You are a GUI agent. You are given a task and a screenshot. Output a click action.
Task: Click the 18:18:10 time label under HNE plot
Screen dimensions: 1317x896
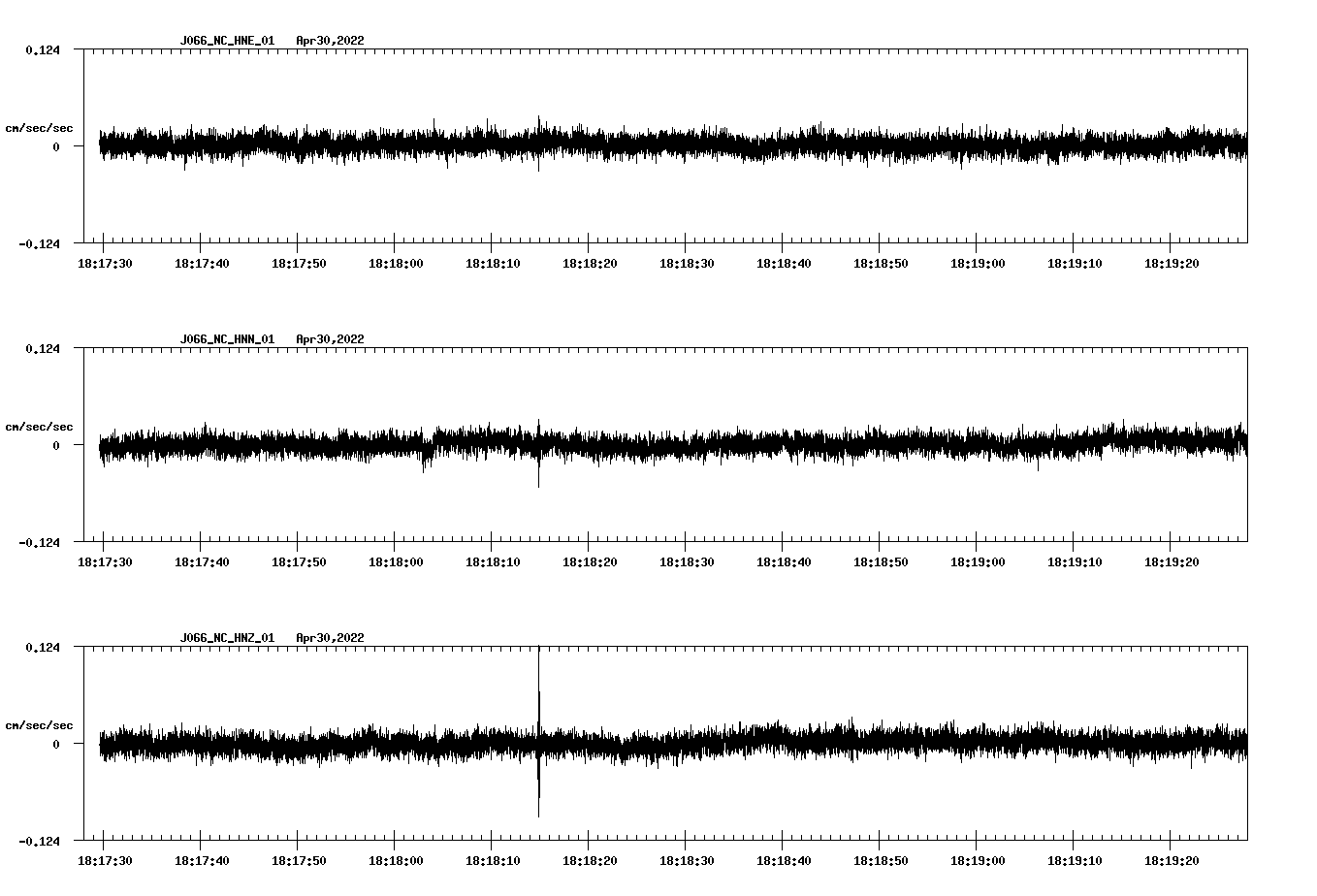coord(493,263)
